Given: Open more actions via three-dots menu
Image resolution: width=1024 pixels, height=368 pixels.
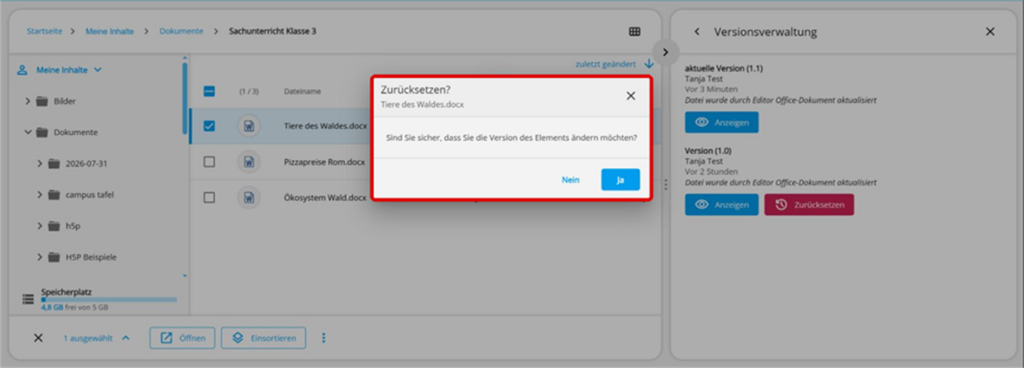Looking at the screenshot, I should point(323,338).
